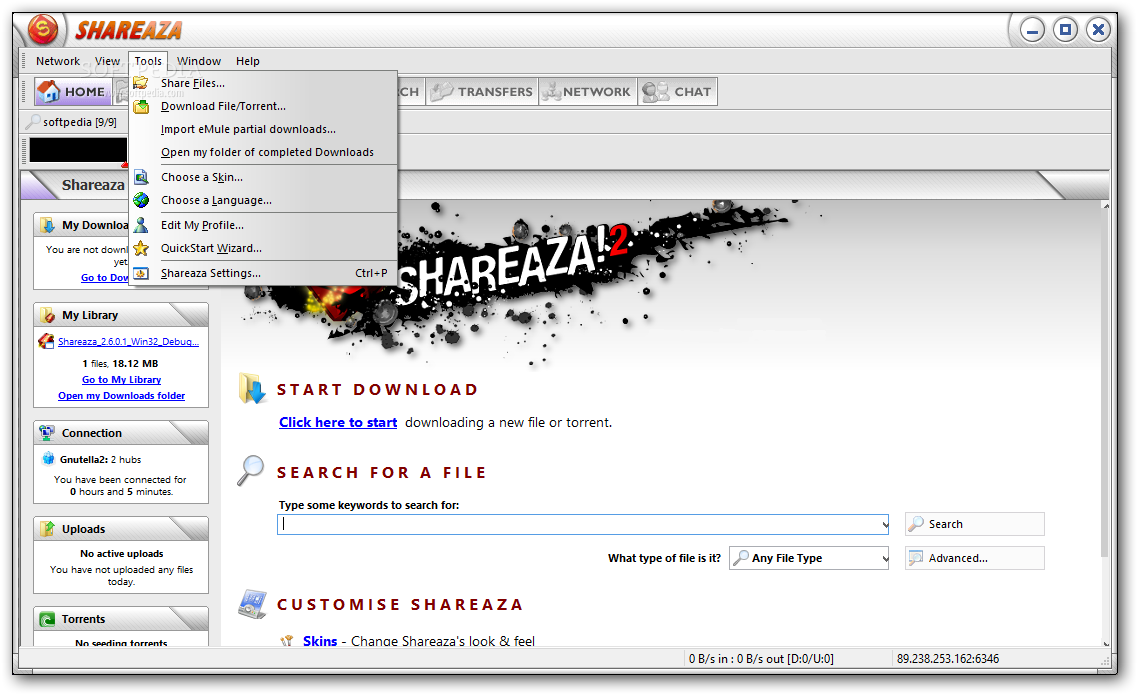Click the Download File/Torrent icon

click(x=141, y=106)
